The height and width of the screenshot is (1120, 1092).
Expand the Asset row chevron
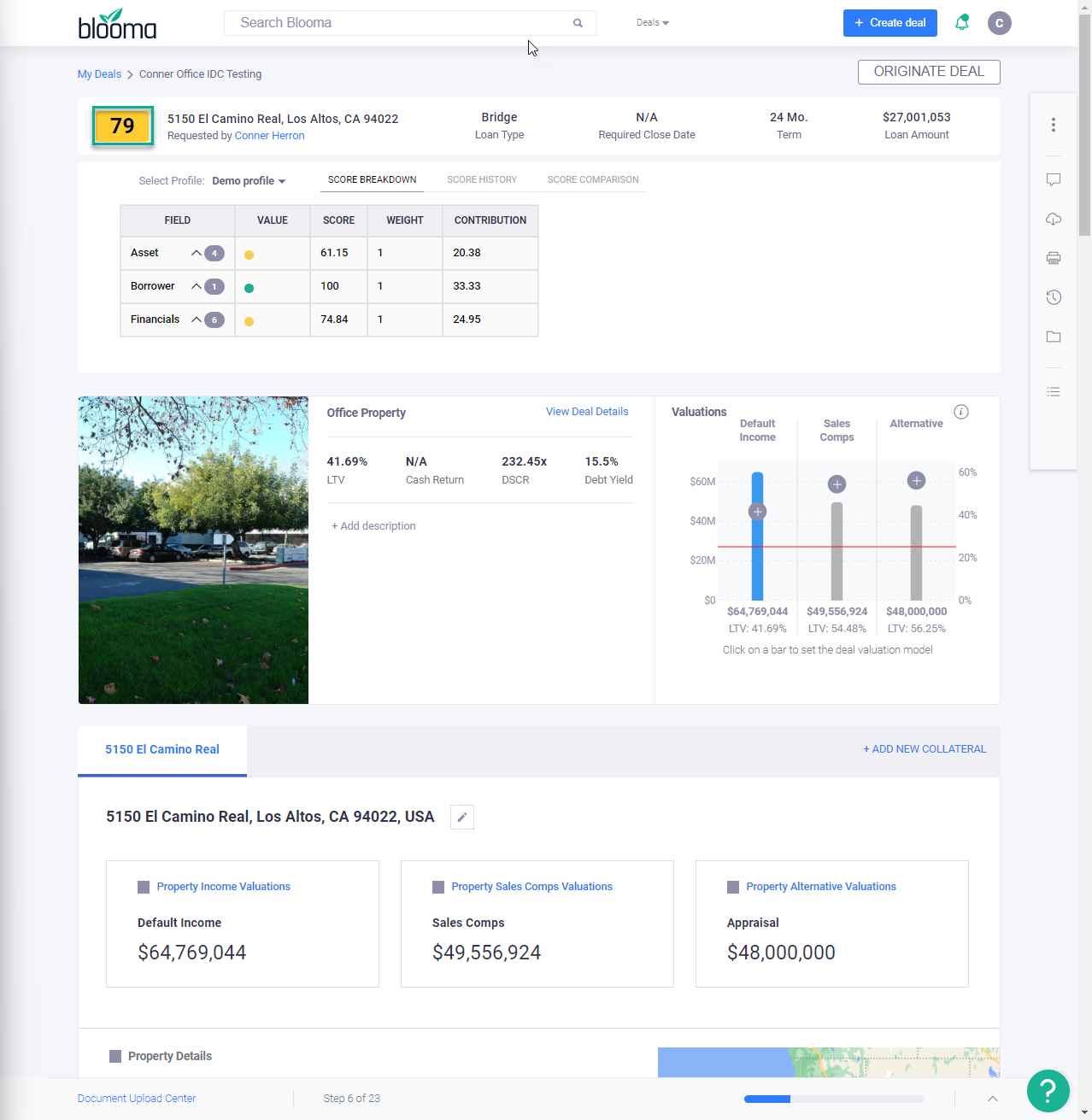coord(197,253)
